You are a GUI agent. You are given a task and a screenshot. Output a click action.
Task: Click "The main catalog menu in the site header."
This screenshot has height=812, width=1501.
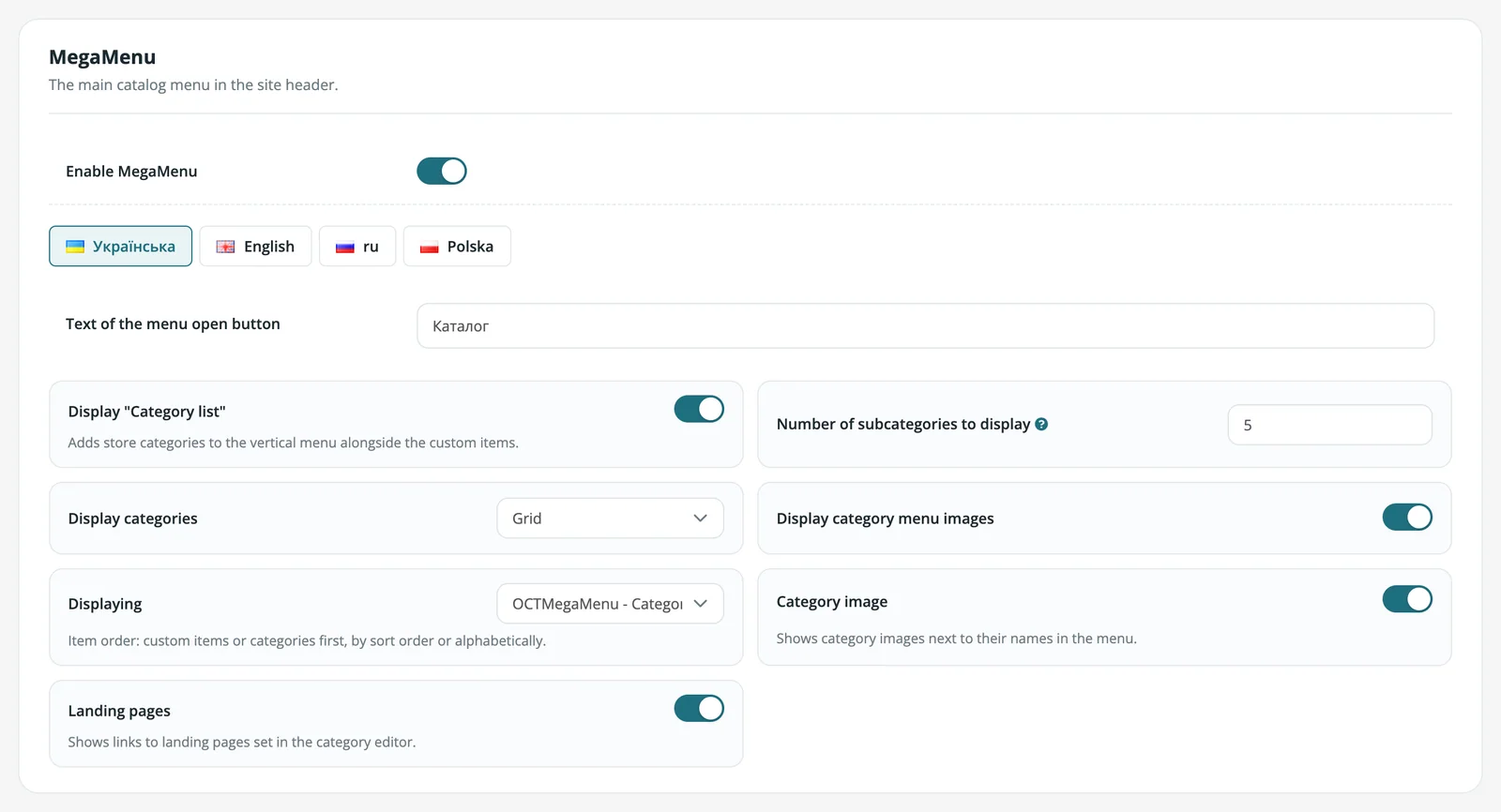193,84
